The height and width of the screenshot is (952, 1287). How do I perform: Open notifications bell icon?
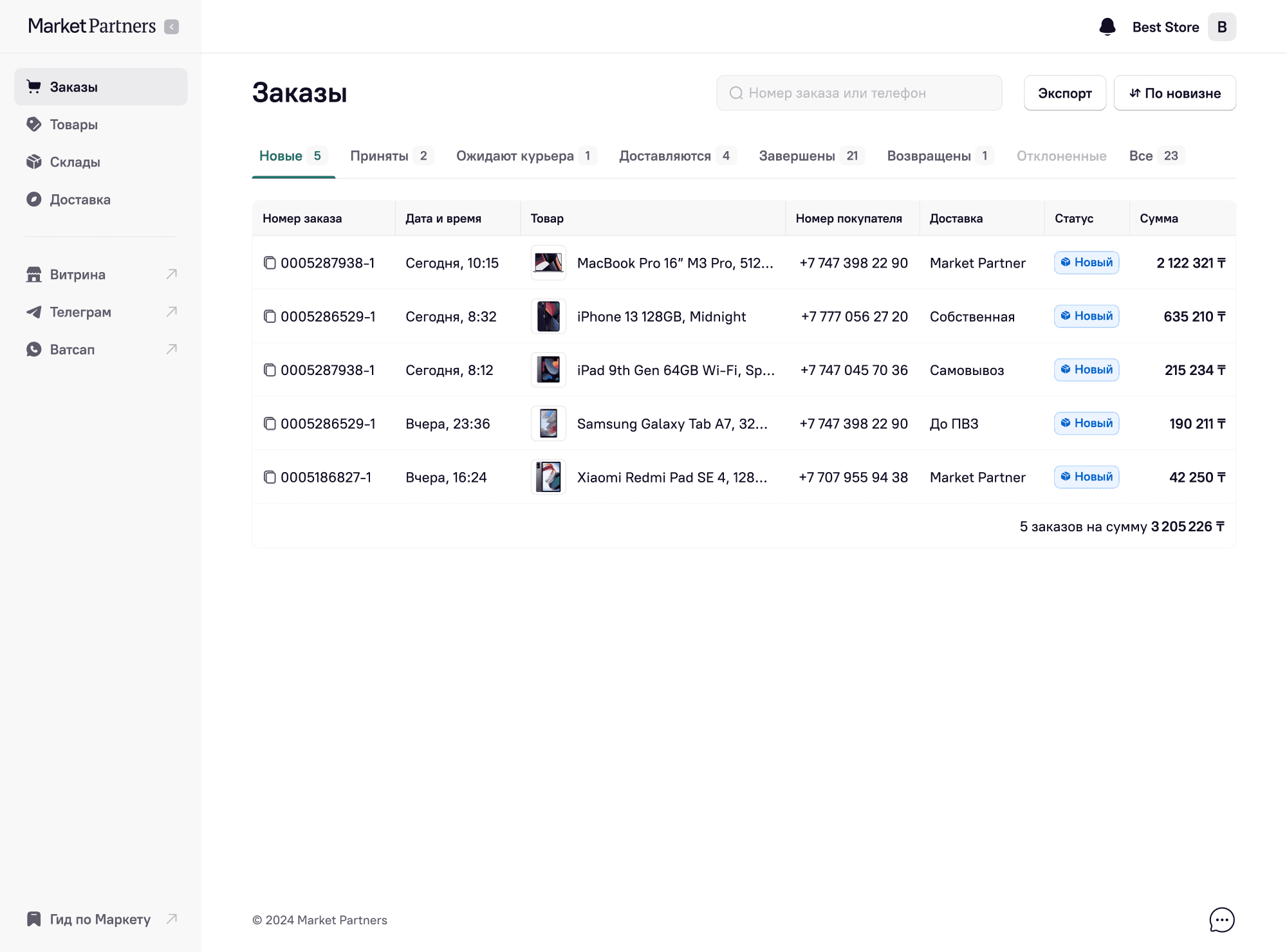pos(1107,27)
